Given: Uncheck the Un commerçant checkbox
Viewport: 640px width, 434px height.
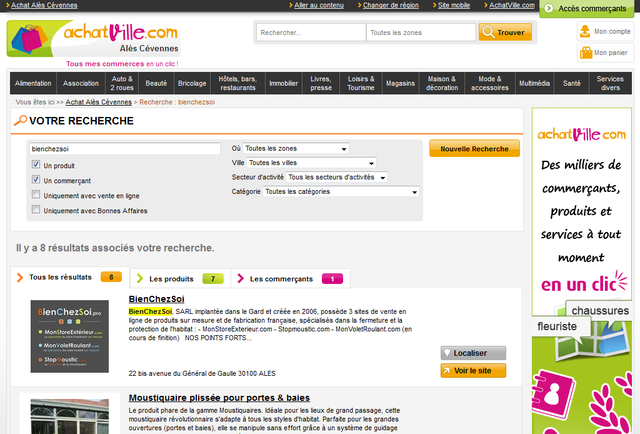Looking at the screenshot, I should point(36,180).
